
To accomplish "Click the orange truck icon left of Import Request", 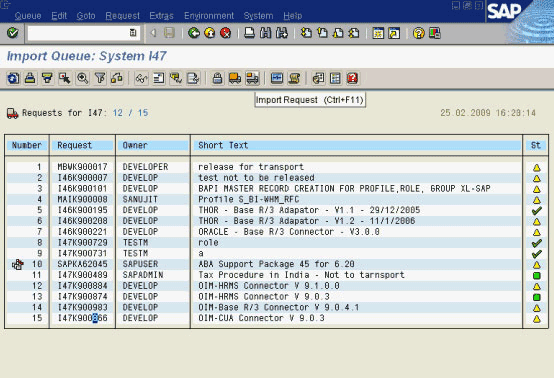I will [235, 78].
